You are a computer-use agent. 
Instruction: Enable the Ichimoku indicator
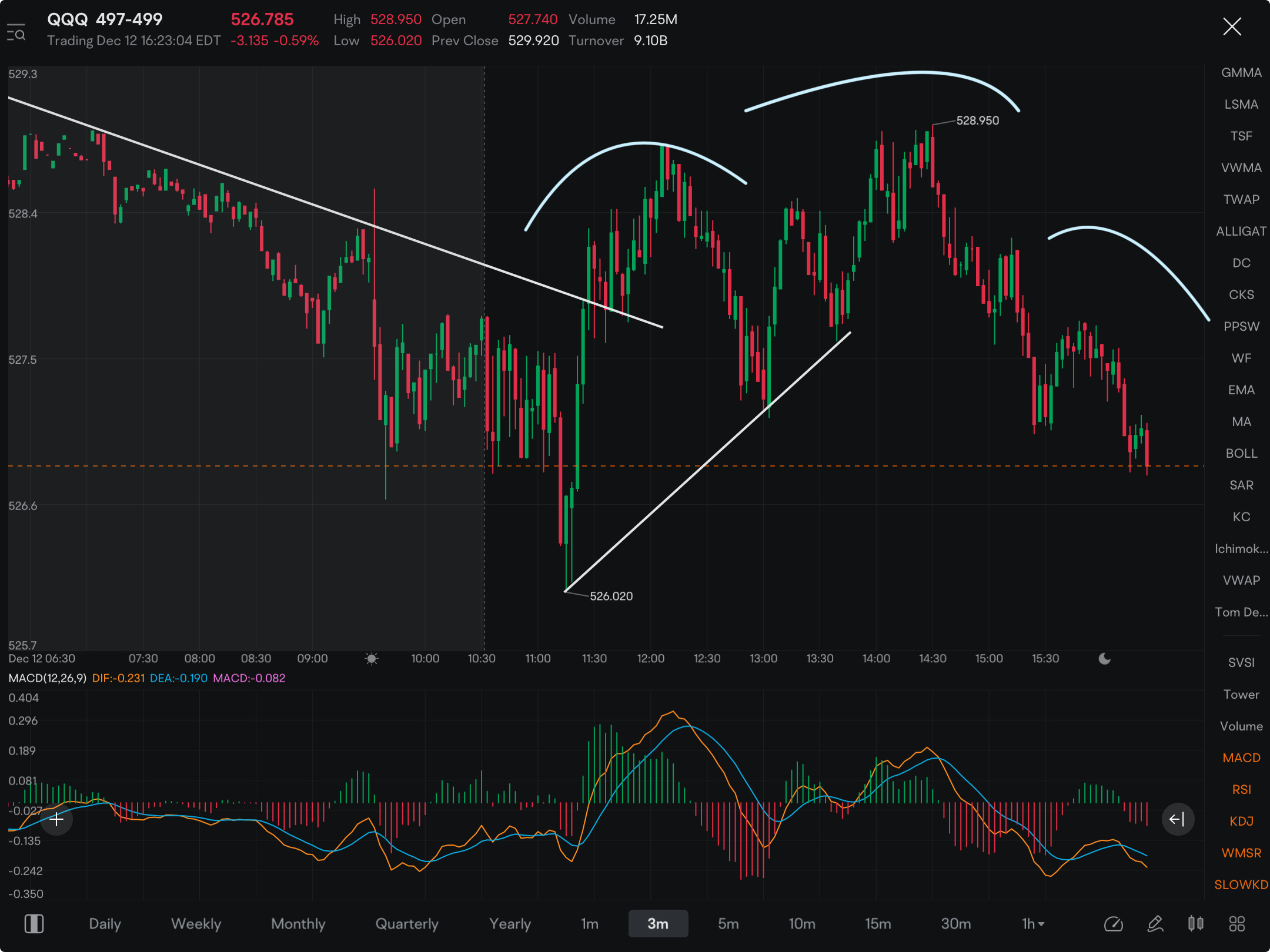click(1241, 549)
